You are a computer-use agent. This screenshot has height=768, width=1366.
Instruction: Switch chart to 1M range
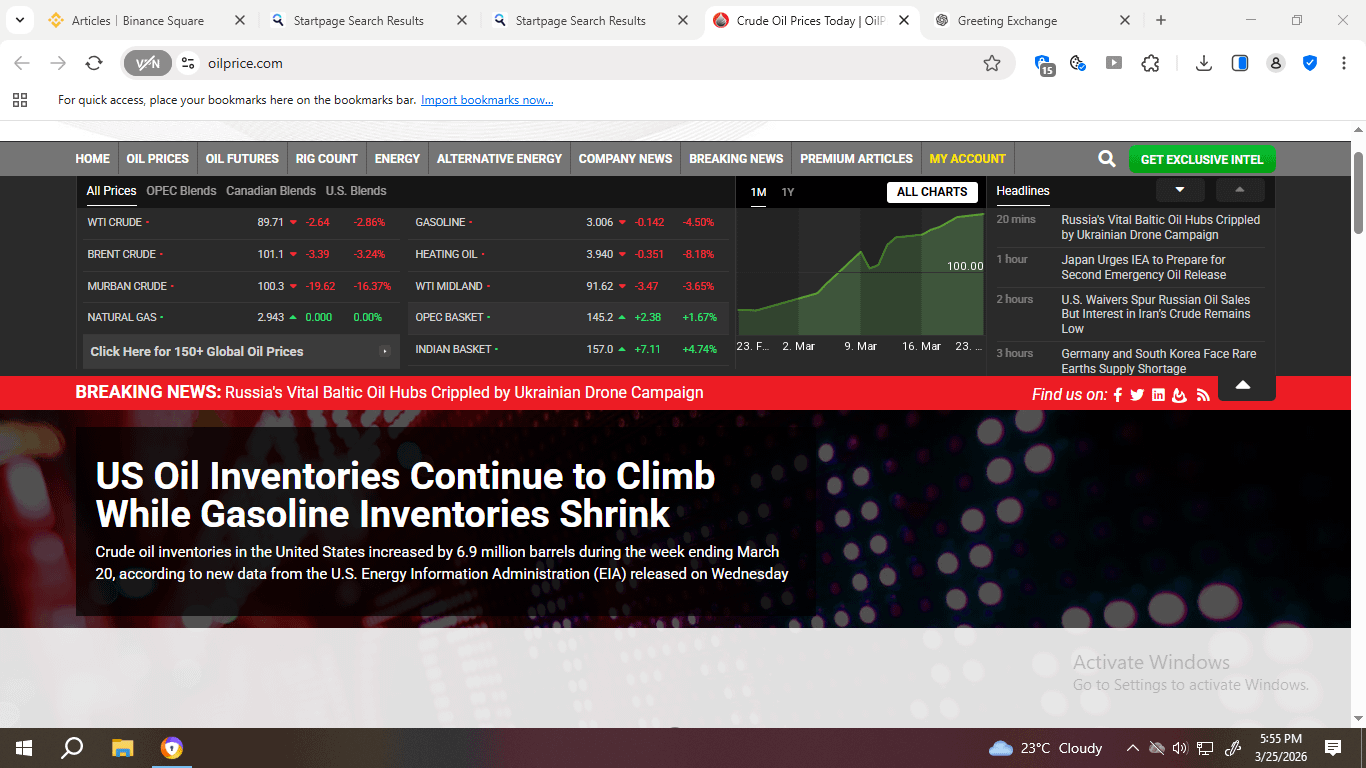pos(759,192)
